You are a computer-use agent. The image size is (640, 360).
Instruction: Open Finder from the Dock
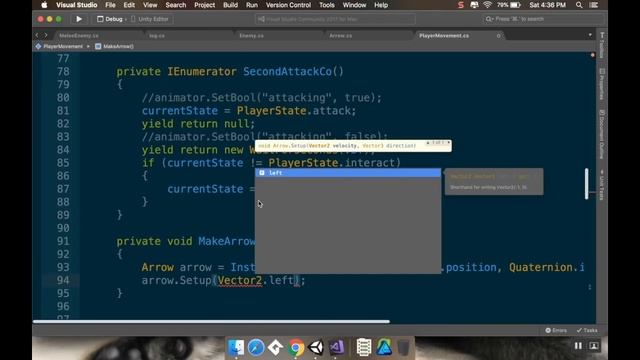(x=236, y=347)
